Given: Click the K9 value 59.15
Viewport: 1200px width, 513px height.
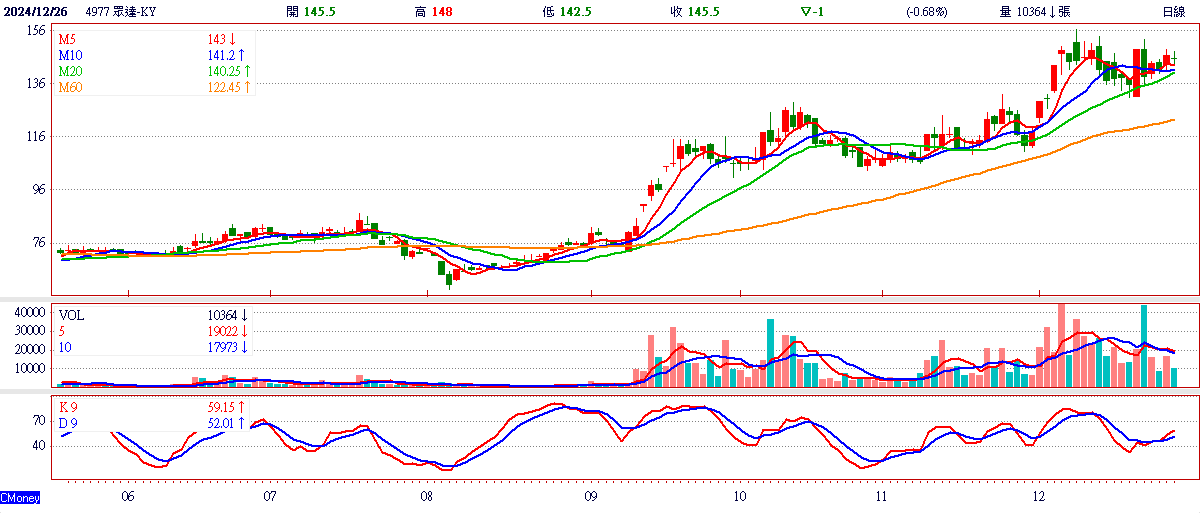Looking at the screenshot, I should coord(222,407).
